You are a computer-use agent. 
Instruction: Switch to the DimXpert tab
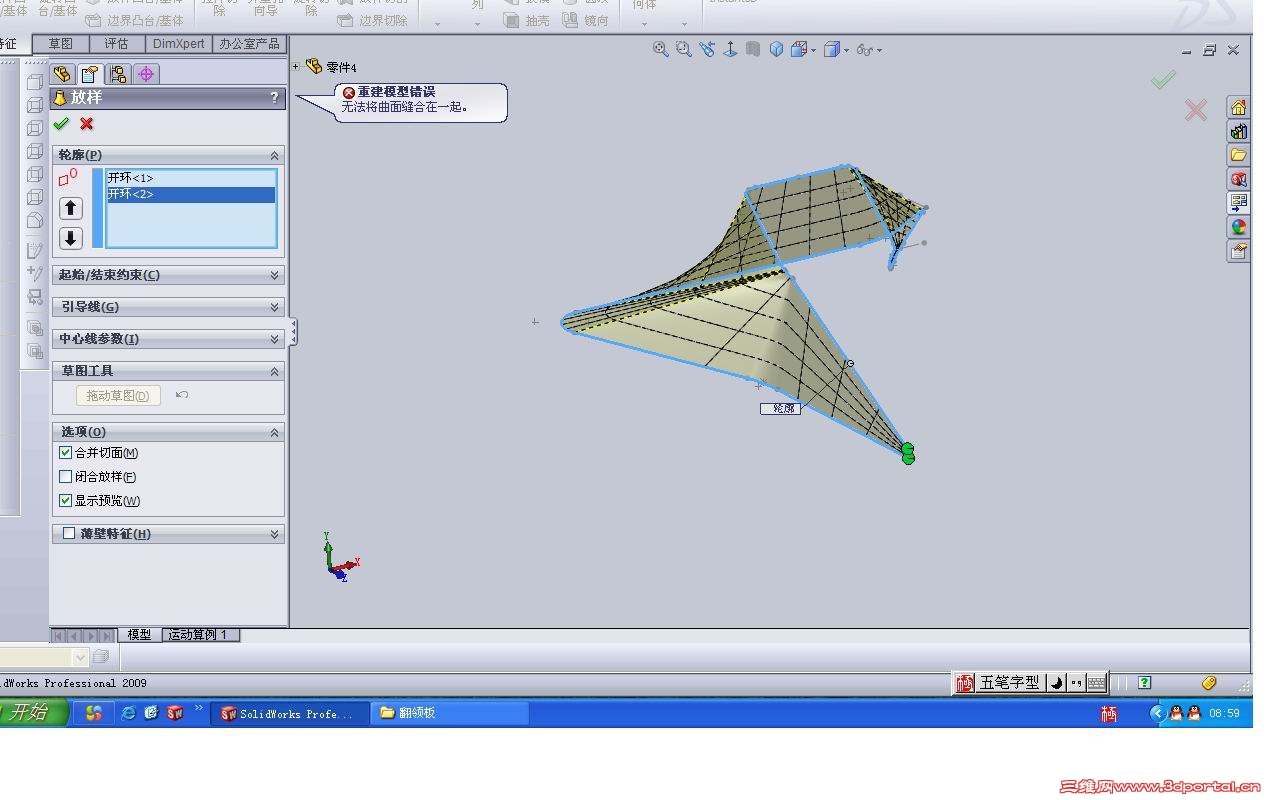tap(179, 44)
